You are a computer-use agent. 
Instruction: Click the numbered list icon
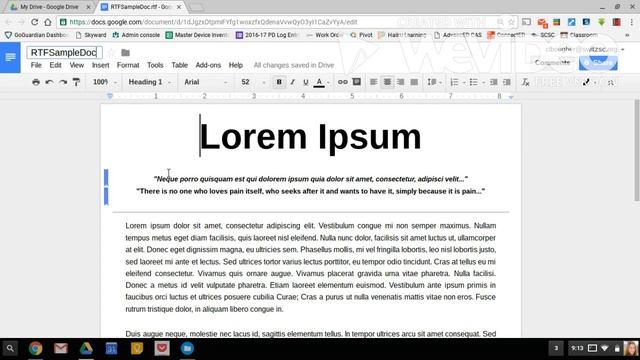click(x=454, y=82)
